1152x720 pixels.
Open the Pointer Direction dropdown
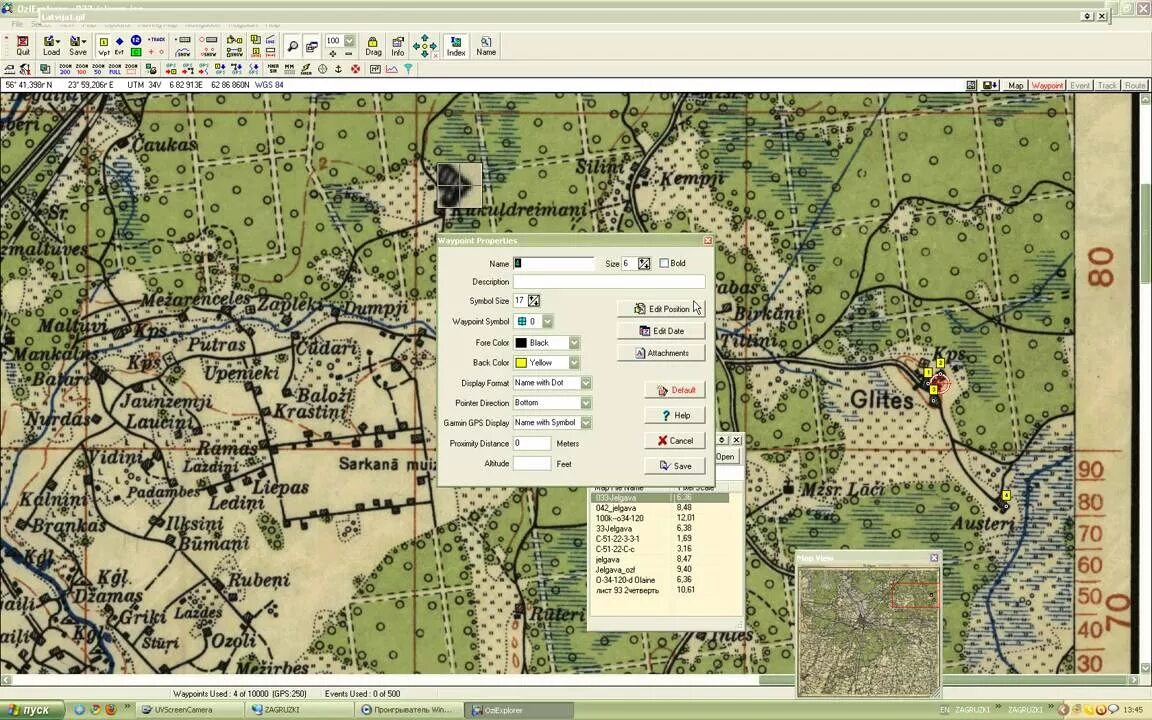(586, 403)
